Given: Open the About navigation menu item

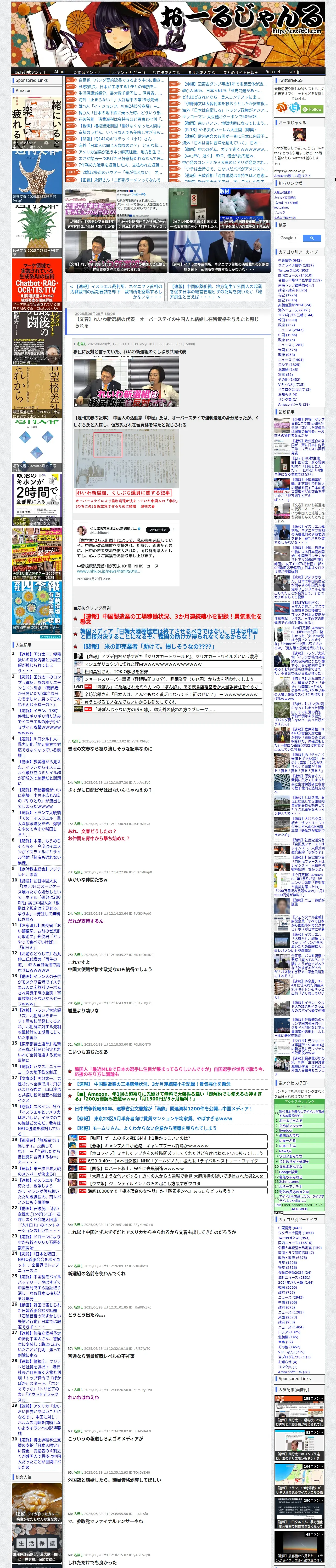Looking at the screenshot, I should tap(60, 72).
